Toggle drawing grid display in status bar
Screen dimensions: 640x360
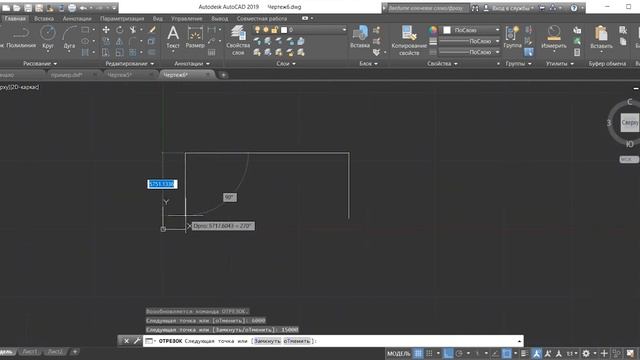tap(418, 353)
